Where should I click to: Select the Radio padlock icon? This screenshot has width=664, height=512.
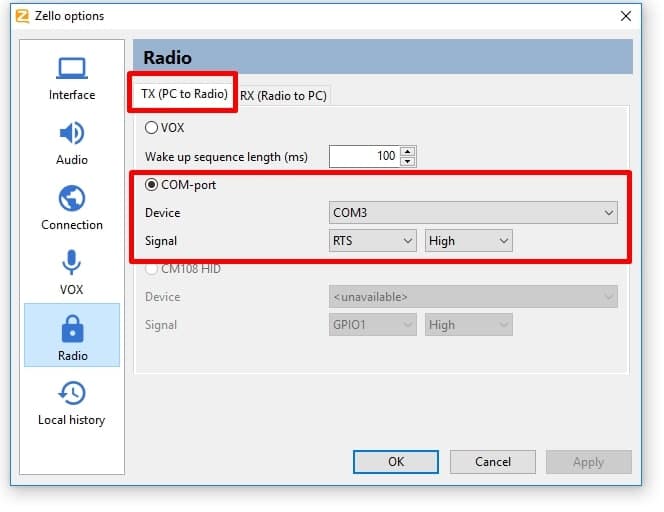click(x=71, y=329)
